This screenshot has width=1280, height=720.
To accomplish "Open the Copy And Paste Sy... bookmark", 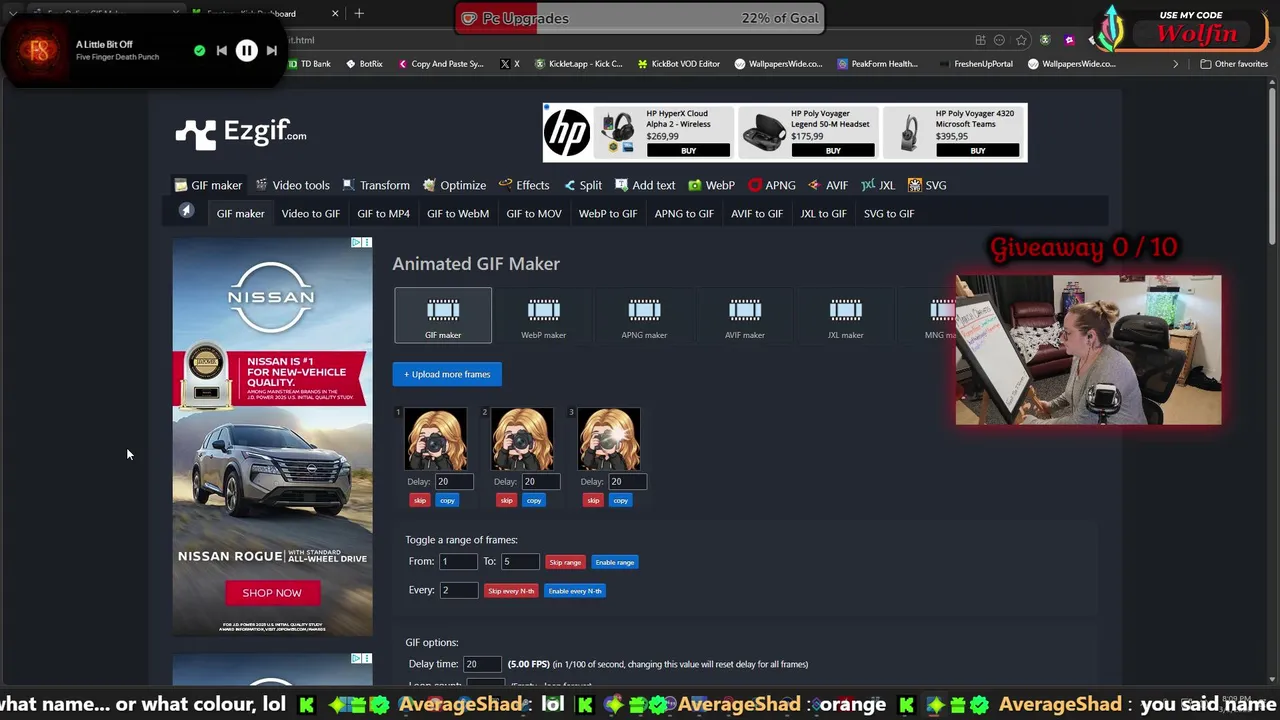I will click(x=440, y=64).
